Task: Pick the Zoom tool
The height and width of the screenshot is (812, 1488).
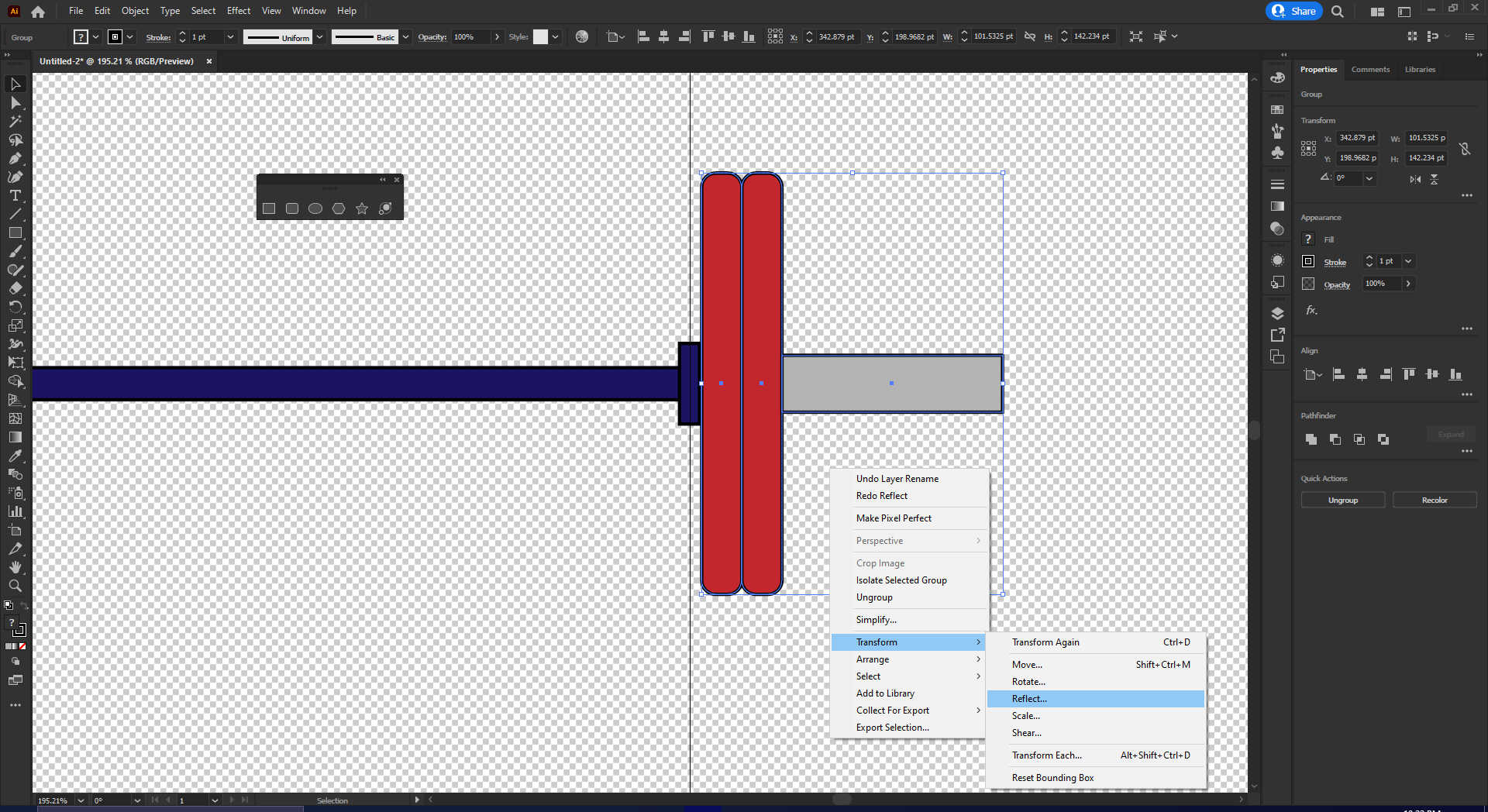Action: pos(15,586)
